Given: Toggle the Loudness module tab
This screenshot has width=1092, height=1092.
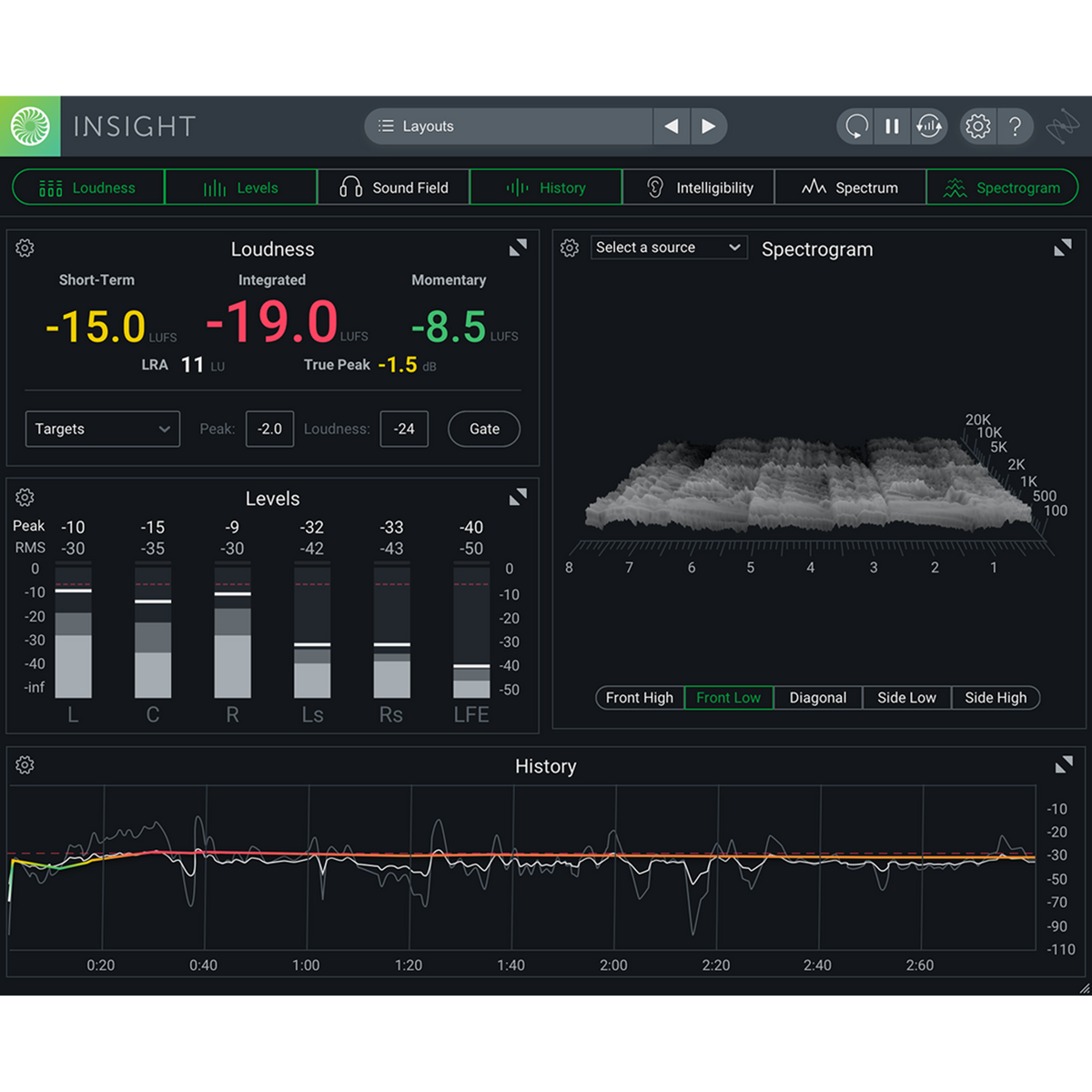Looking at the screenshot, I should [88, 187].
